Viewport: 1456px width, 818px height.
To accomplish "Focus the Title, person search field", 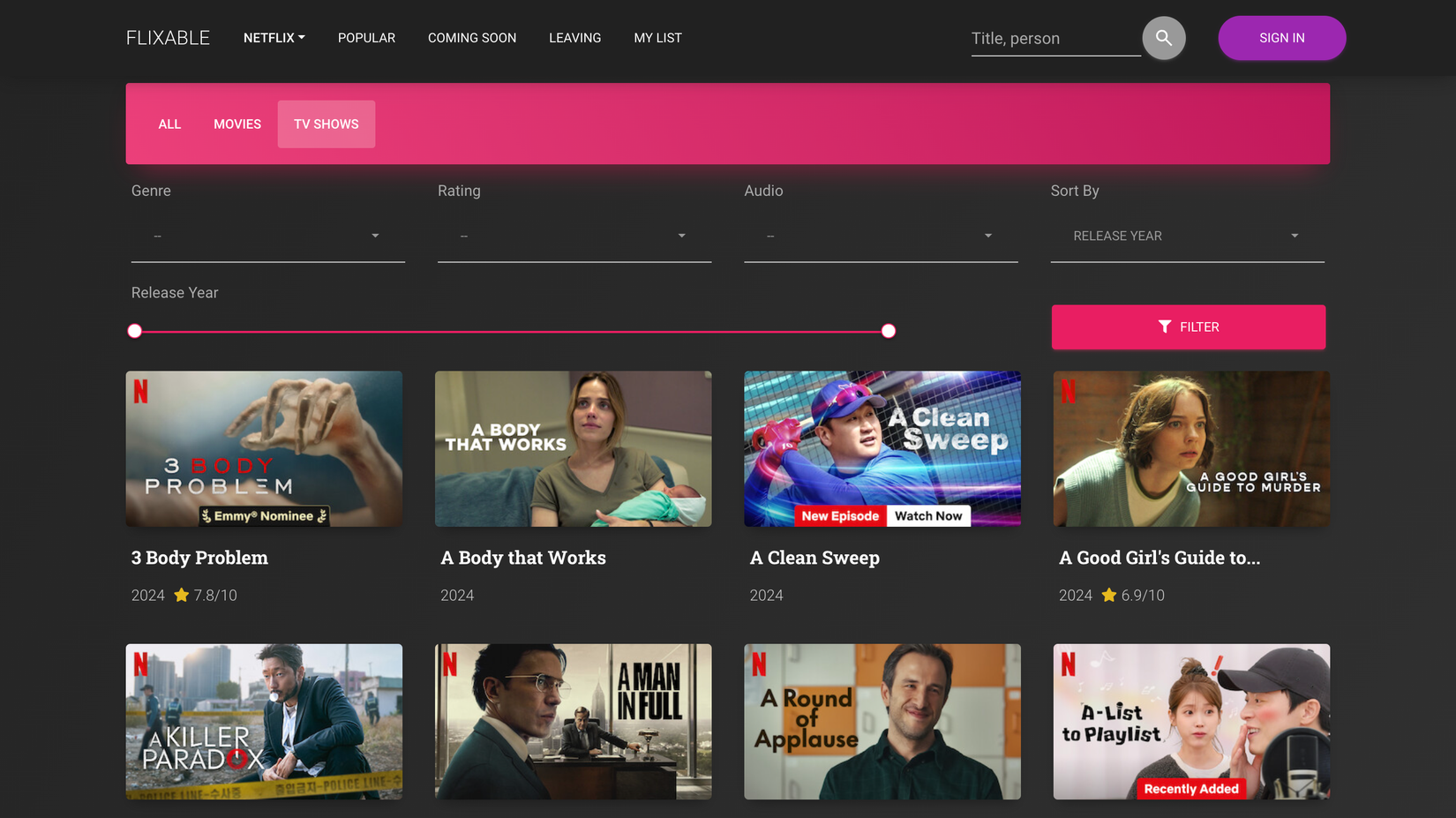I will tap(1055, 39).
